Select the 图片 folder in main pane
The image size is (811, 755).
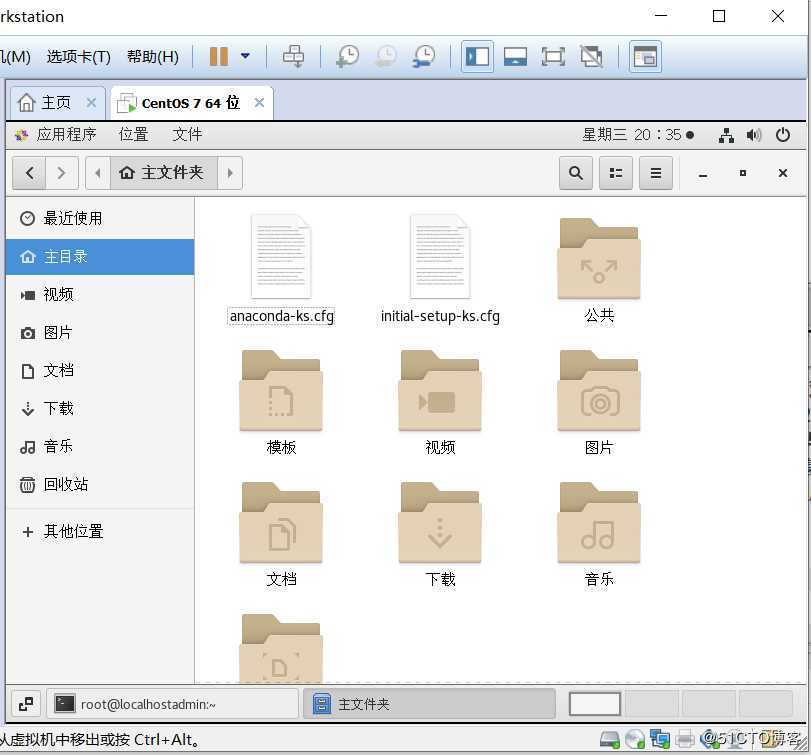[x=599, y=402]
